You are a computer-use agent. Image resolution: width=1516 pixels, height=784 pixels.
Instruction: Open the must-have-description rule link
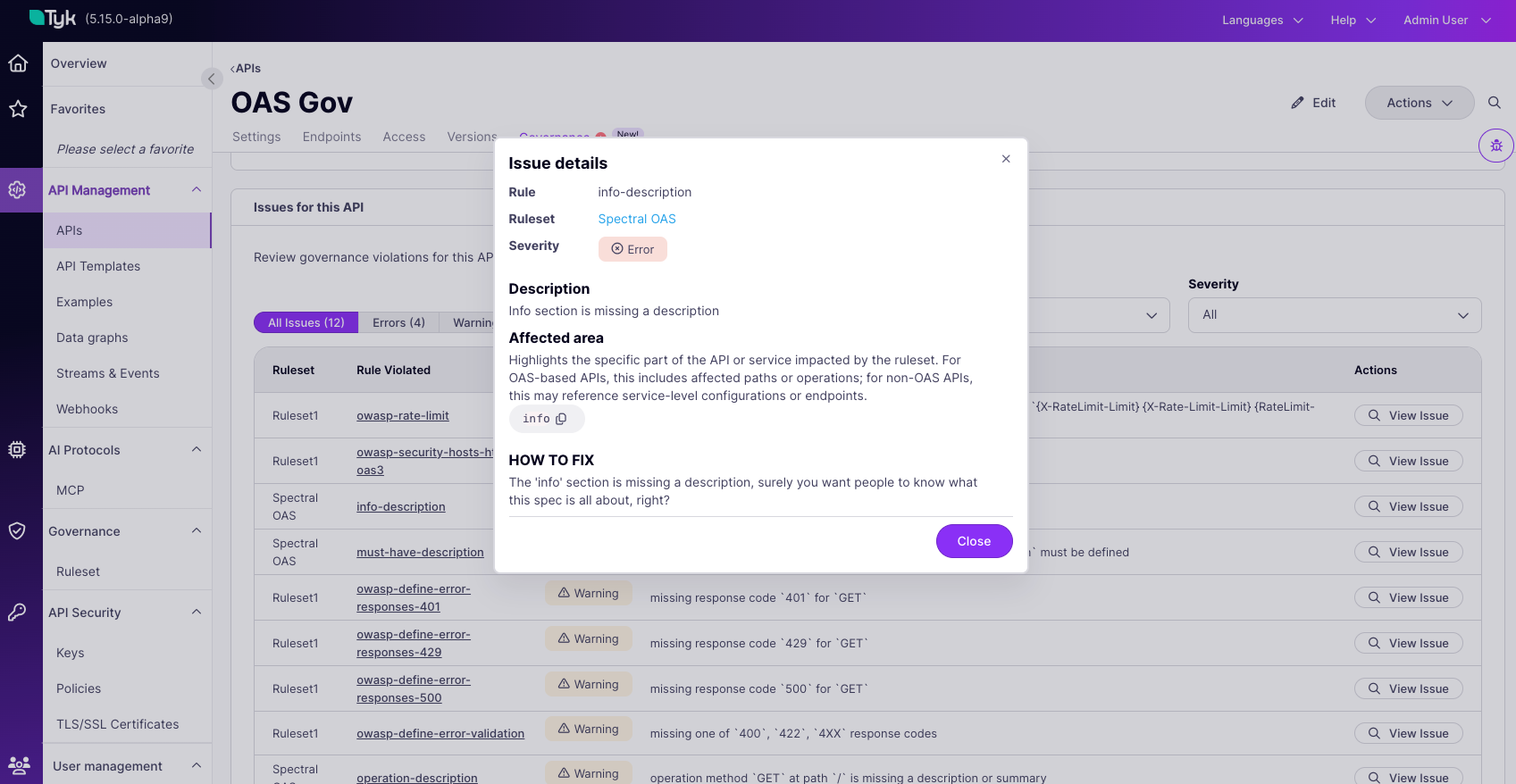420,552
